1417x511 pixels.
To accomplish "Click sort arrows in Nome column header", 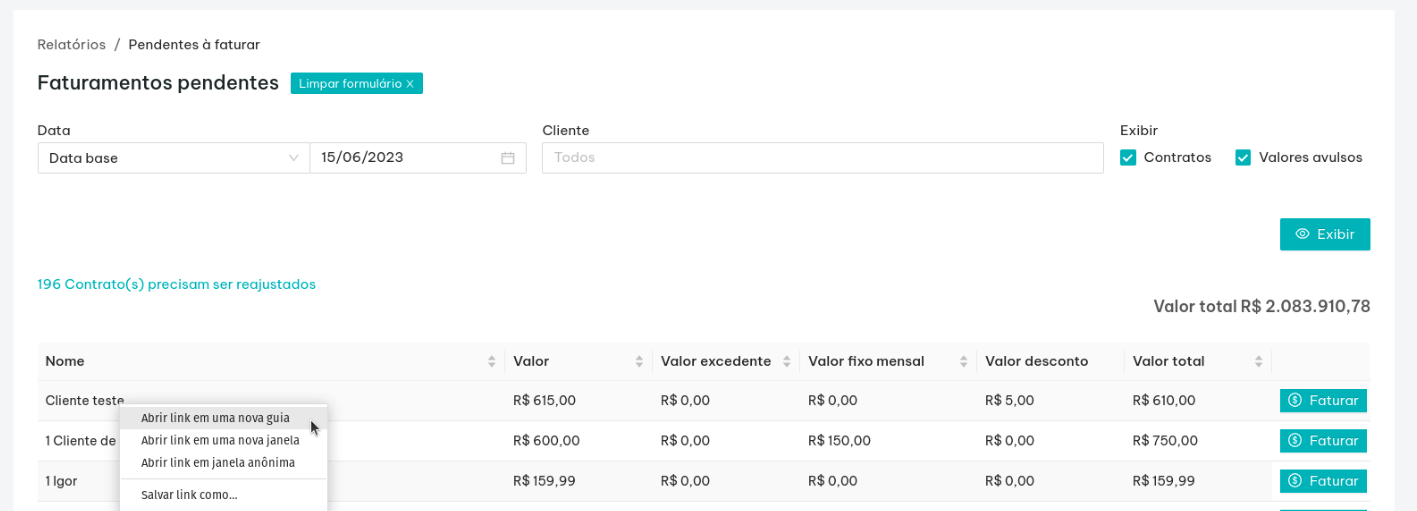I will [x=491, y=362].
